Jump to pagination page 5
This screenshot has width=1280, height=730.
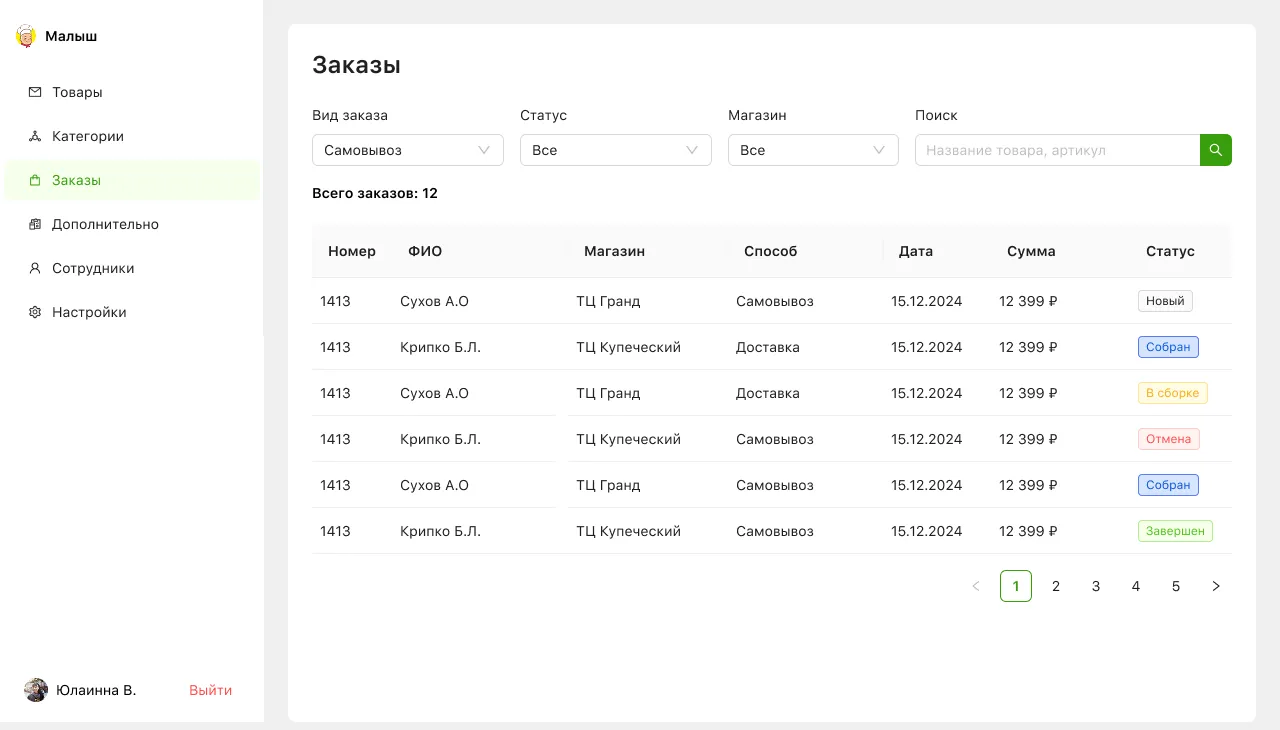click(1176, 586)
